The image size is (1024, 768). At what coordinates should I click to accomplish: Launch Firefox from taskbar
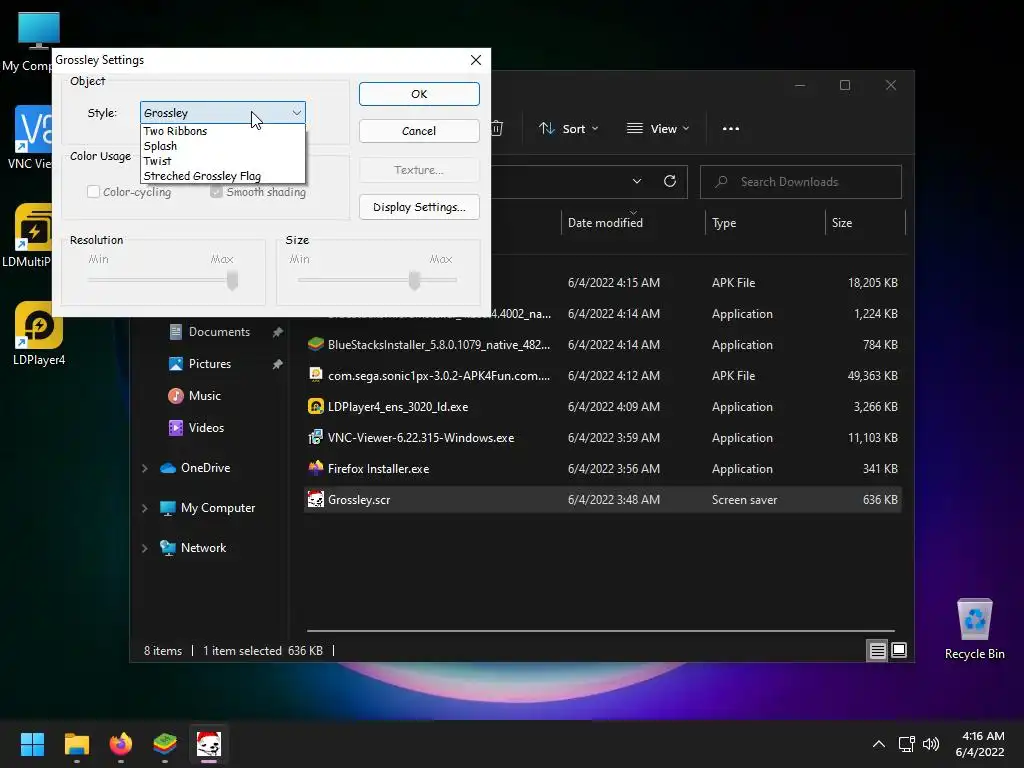[x=121, y=744]
